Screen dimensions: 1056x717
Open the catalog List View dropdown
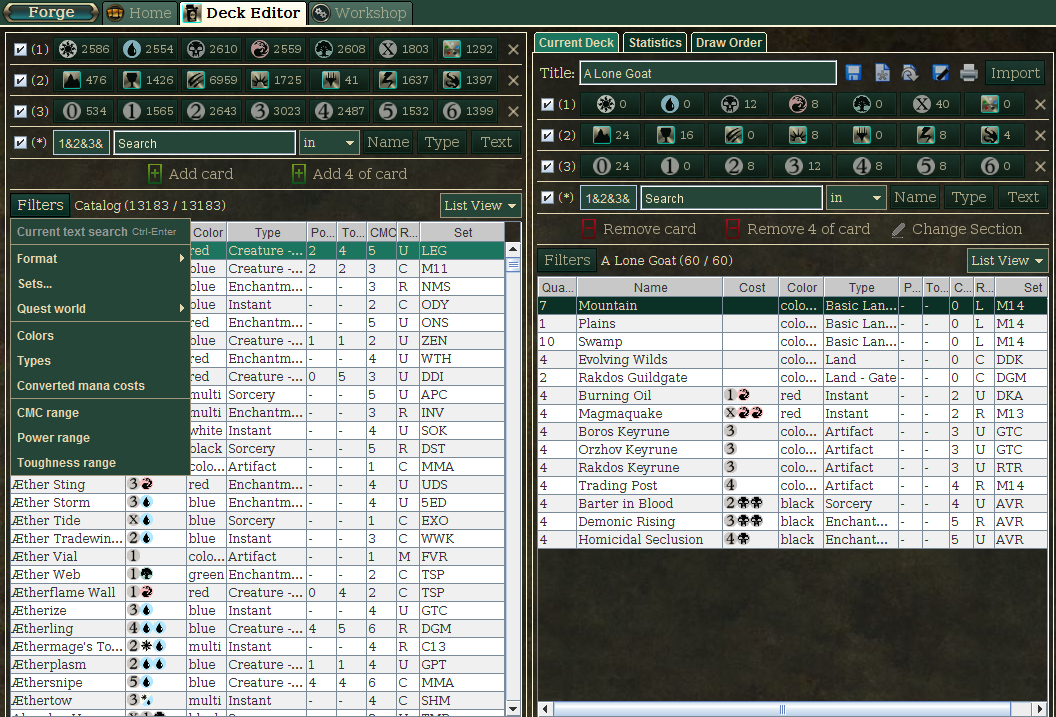[x=481, y=206]
